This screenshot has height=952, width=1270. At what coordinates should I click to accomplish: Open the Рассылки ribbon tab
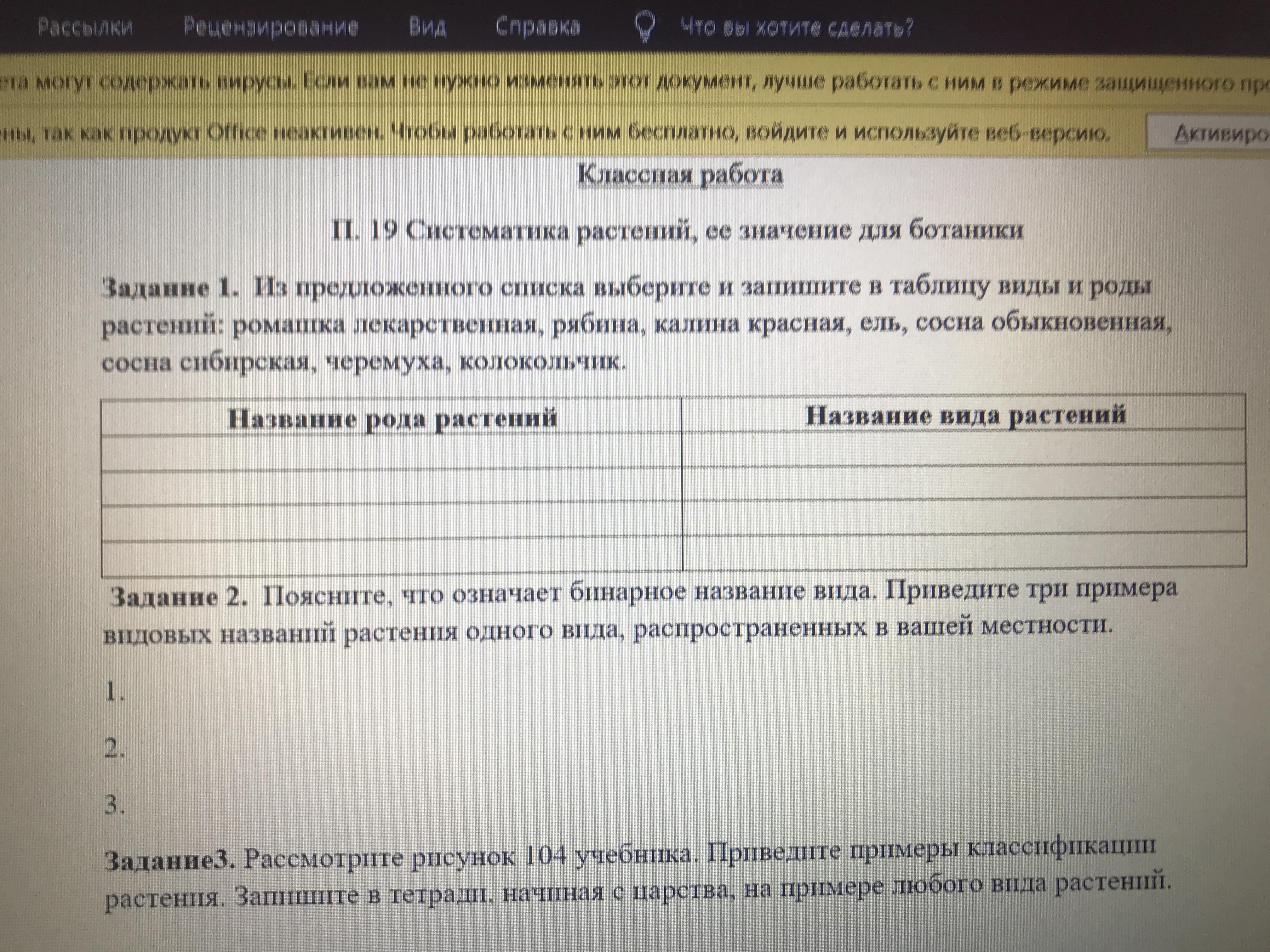click(x=85, y=27)
